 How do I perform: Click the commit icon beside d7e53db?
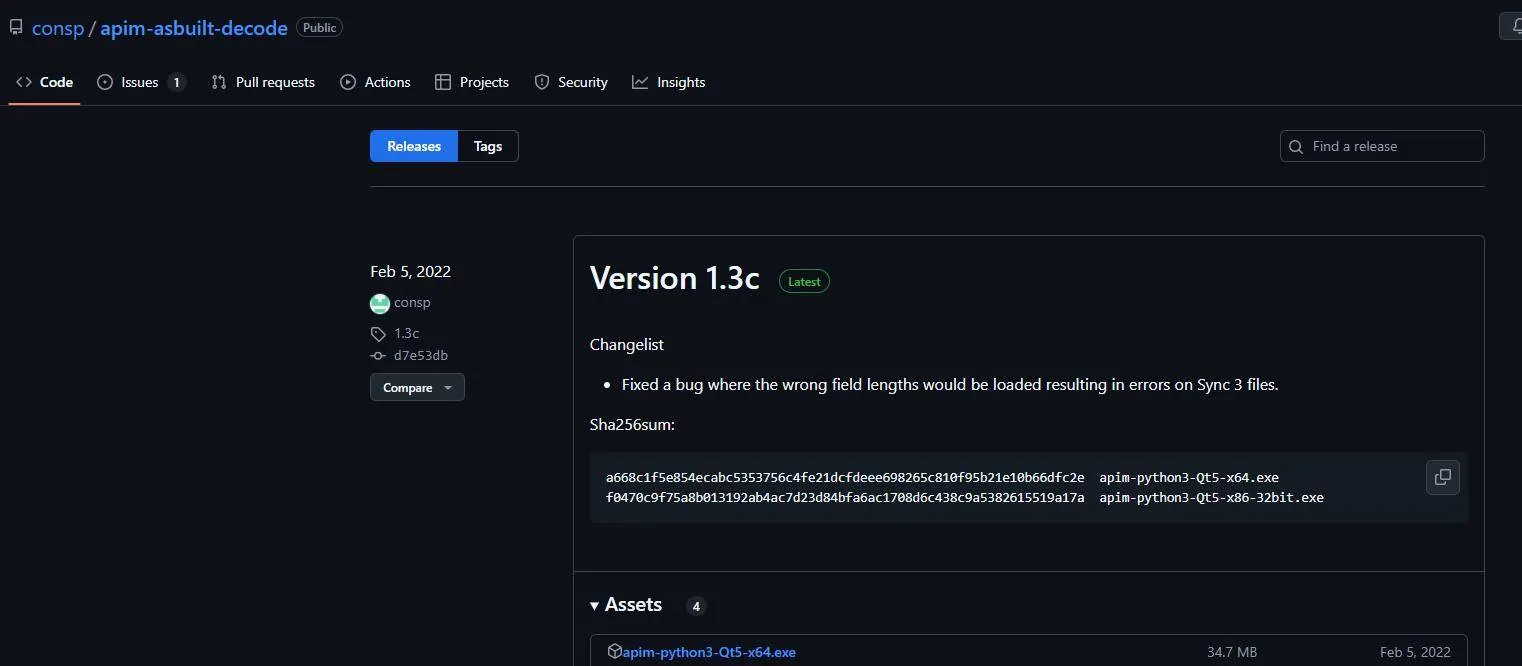point(378,355)
